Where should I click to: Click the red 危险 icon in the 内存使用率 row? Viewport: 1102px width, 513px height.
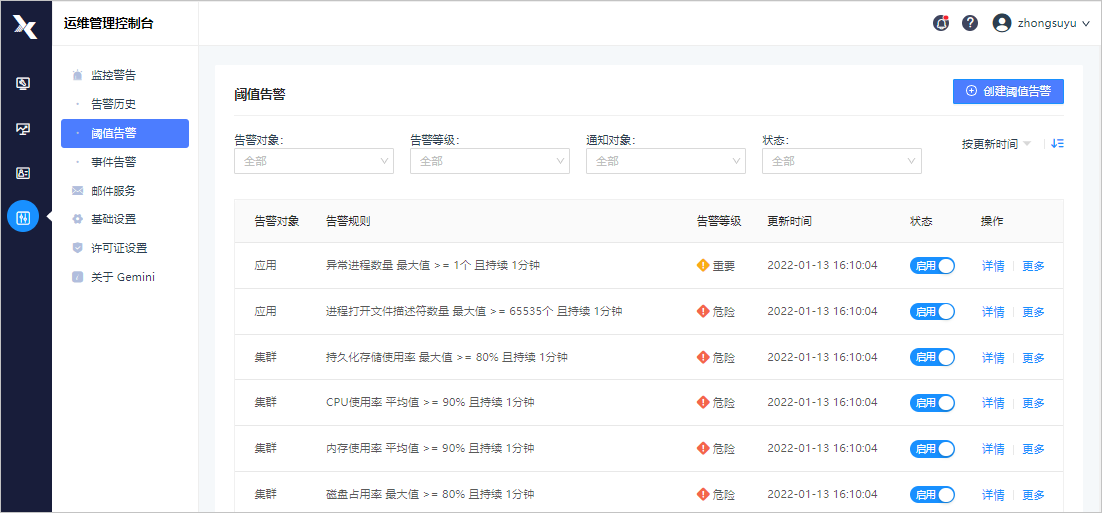[703, 448]
